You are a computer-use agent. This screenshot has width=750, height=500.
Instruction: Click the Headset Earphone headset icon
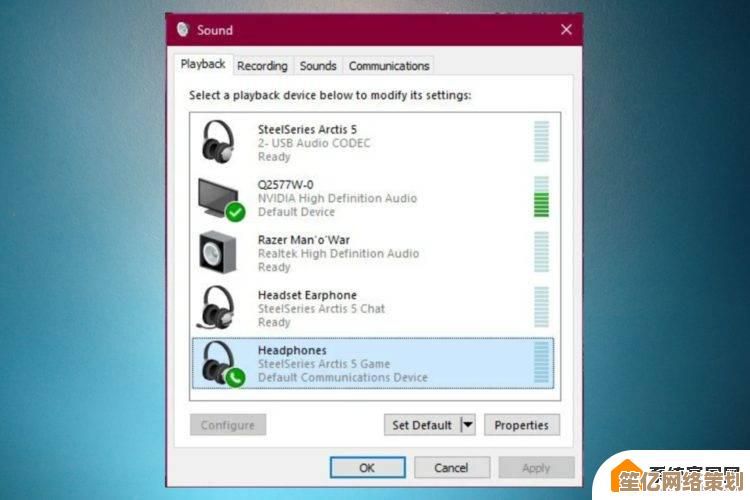(217, 308)
